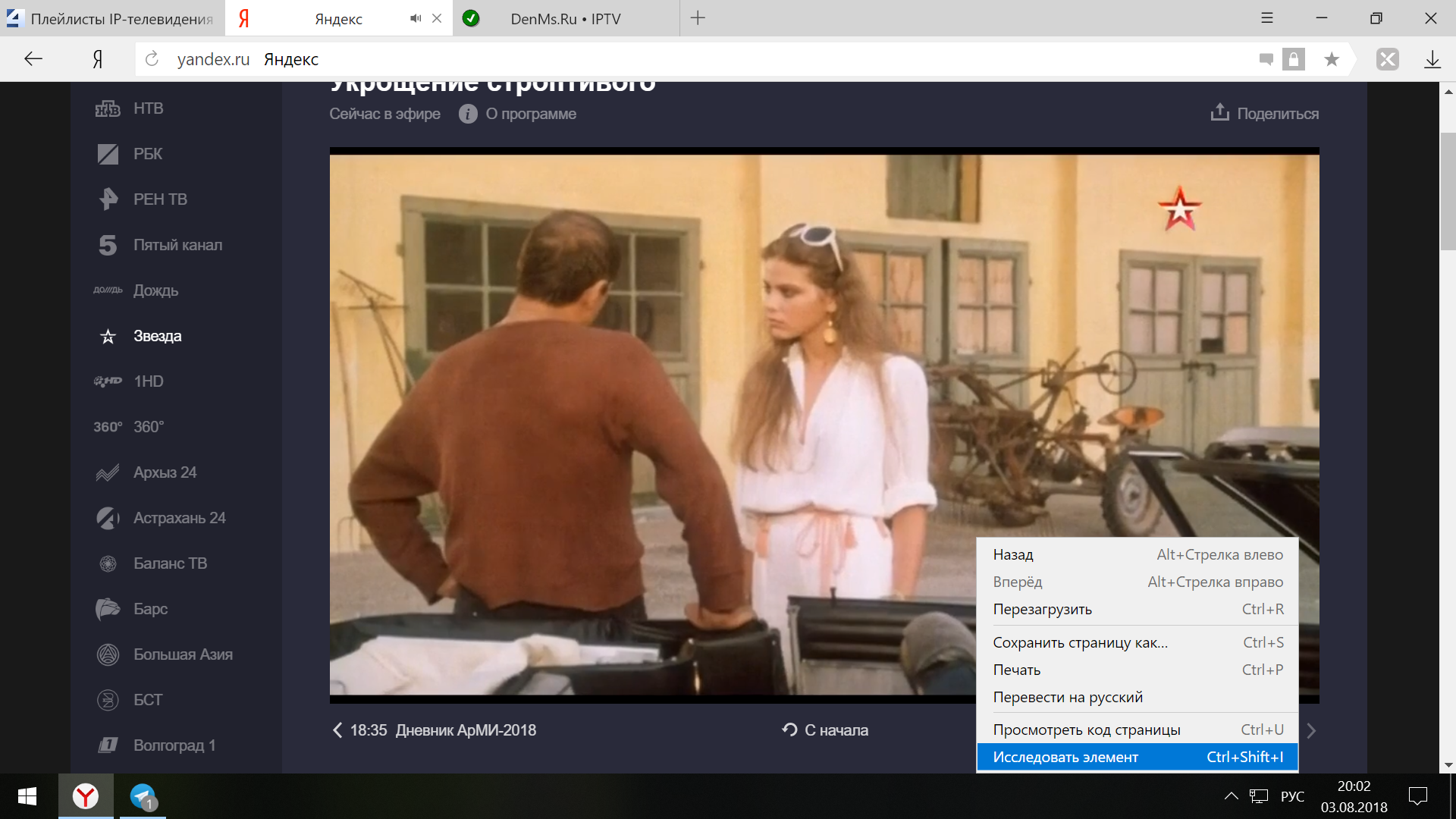Reload the page with refresh icon
This screenshot has height=819, width=1456.
(x=152, y=59)
